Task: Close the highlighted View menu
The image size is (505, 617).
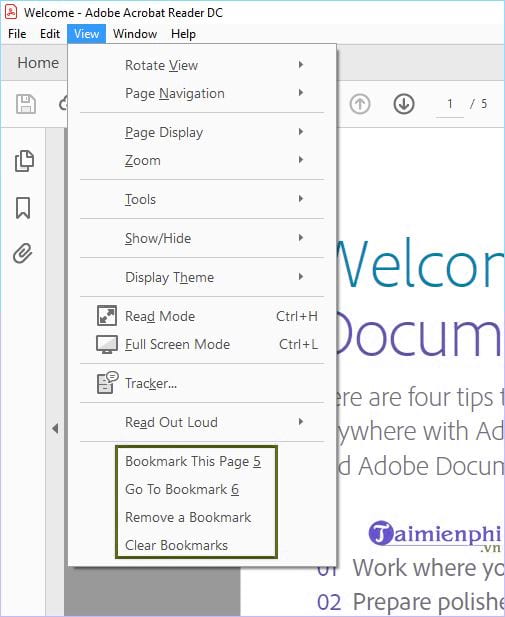Action: 86,34
